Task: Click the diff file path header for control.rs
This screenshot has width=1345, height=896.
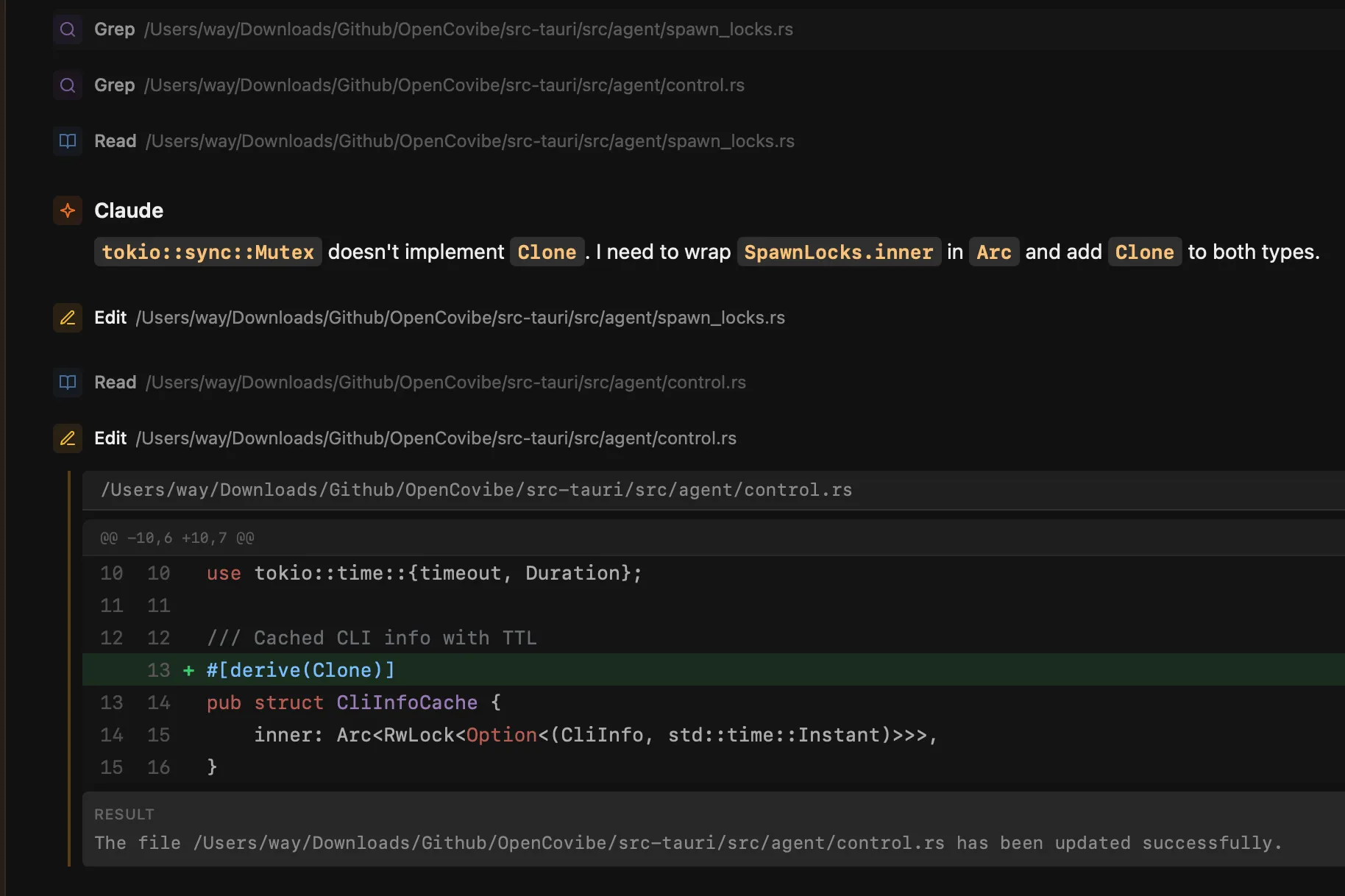Action: 476,490
